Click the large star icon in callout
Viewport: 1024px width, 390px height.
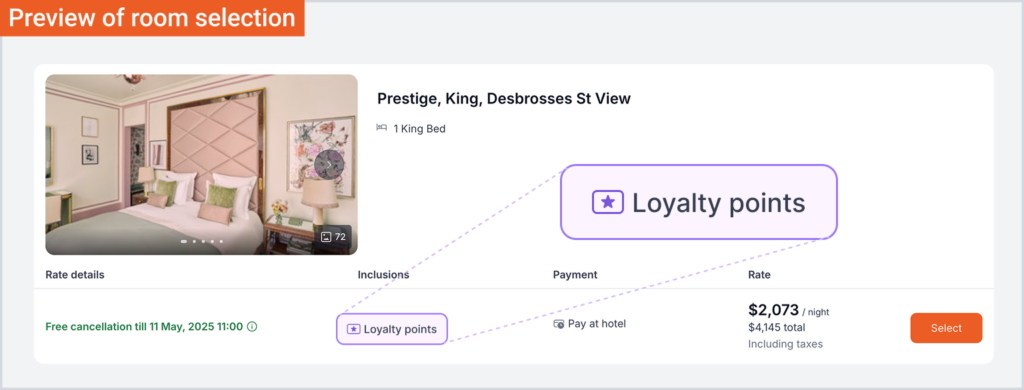[x=608, y=202]
